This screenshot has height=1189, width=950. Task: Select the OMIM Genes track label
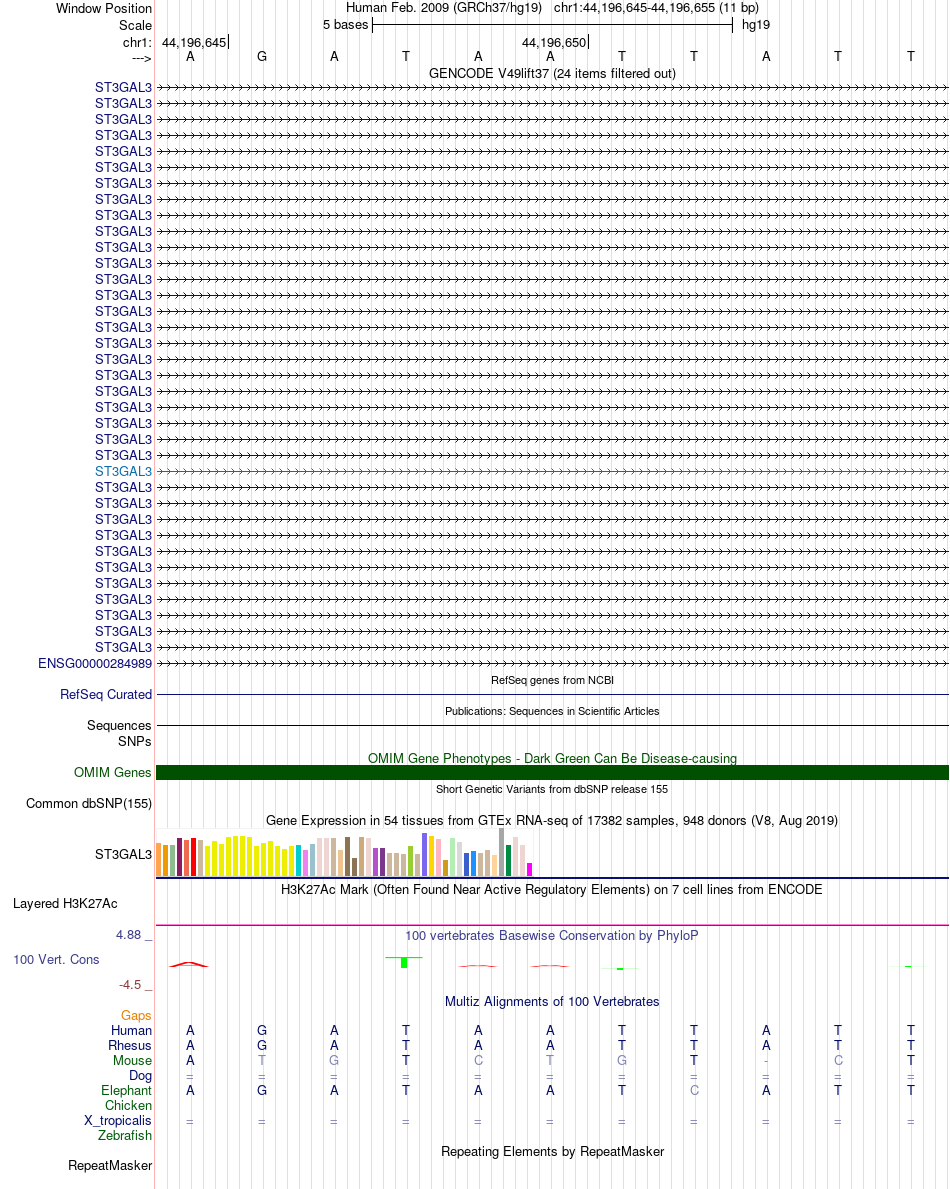coord(112,773)
